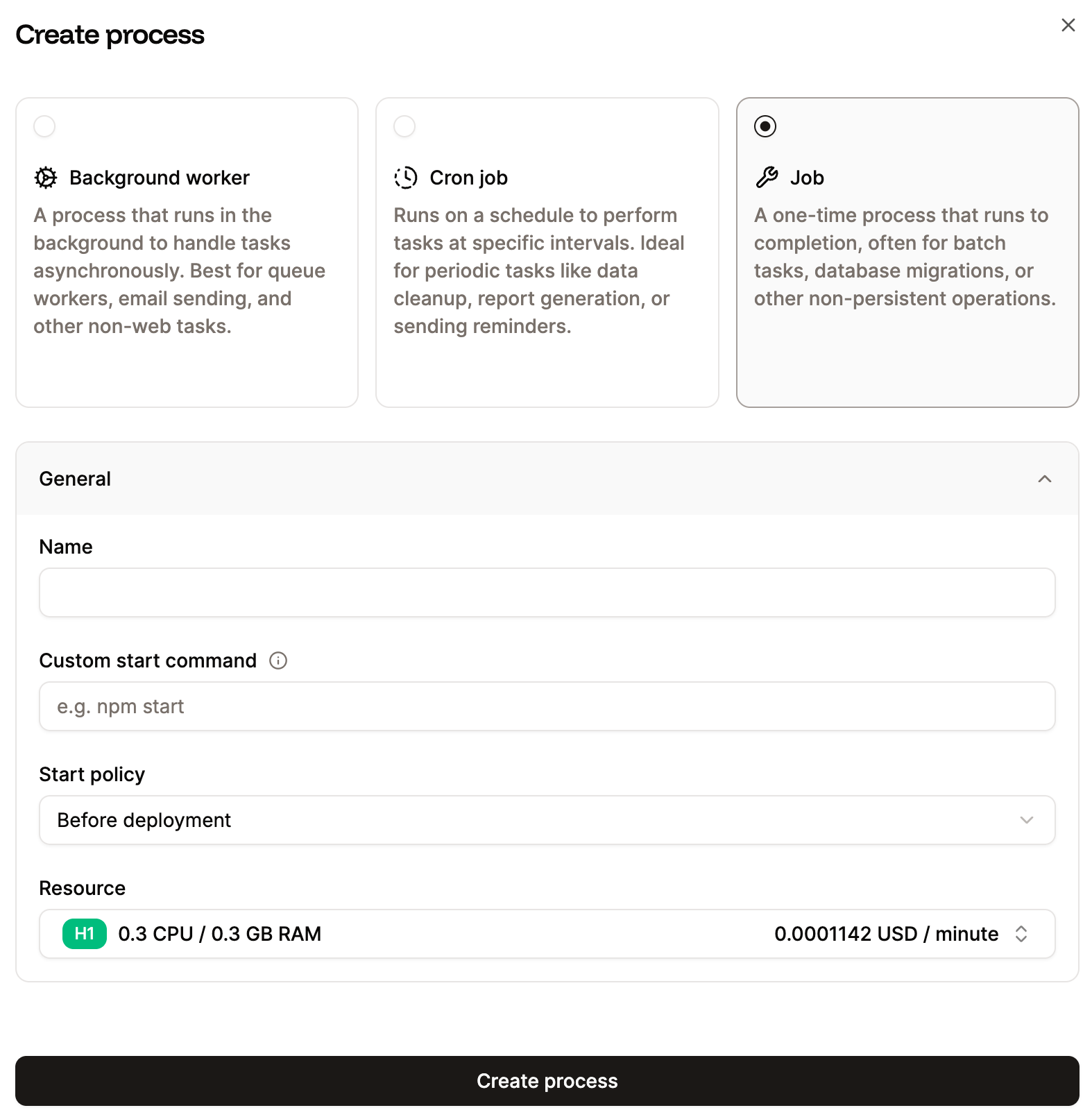Click the Create process button
Viewport: 1092px width, 1117px height.
pyautogui.click(x=547, y=1080)
